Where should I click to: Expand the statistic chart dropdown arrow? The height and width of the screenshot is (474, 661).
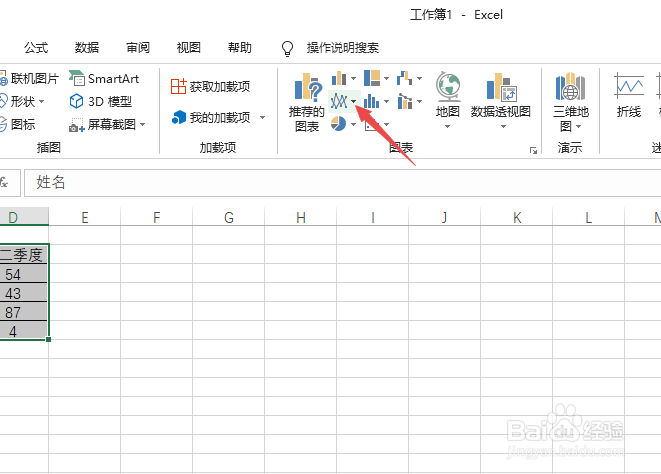pos(386,101)
